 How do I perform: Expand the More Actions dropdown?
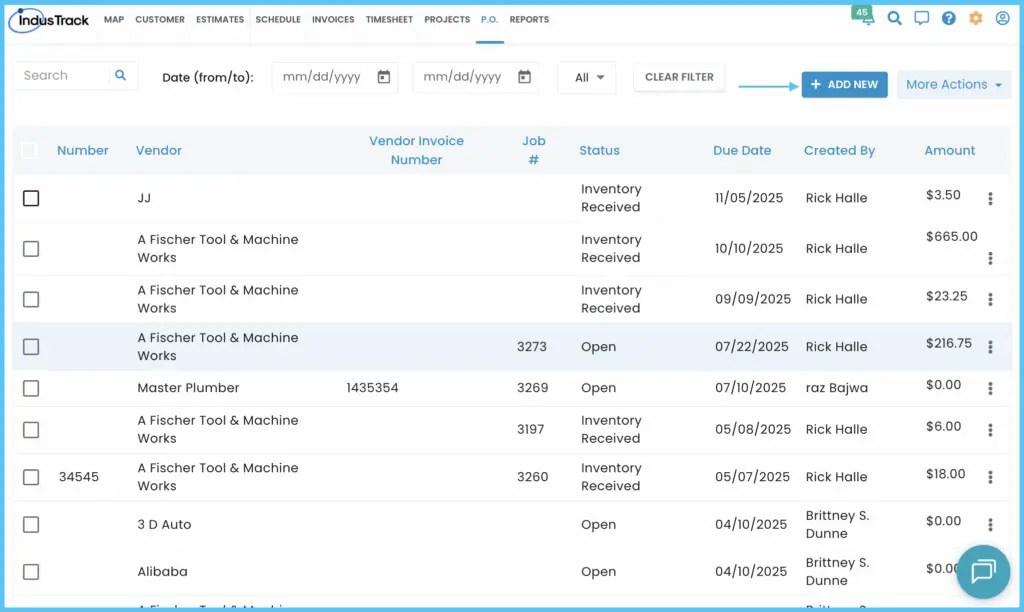tap(953, 84)
